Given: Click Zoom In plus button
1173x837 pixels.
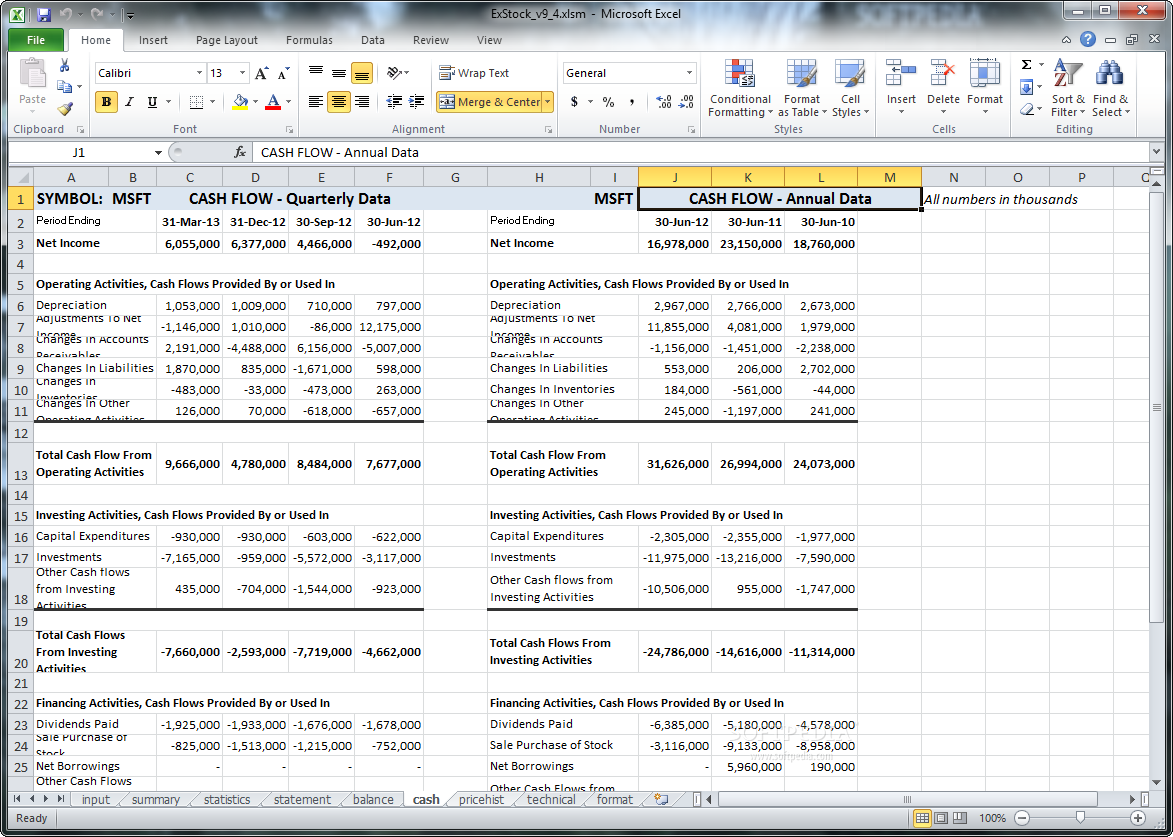Looking at the screenshot, I should (1137, 818).
